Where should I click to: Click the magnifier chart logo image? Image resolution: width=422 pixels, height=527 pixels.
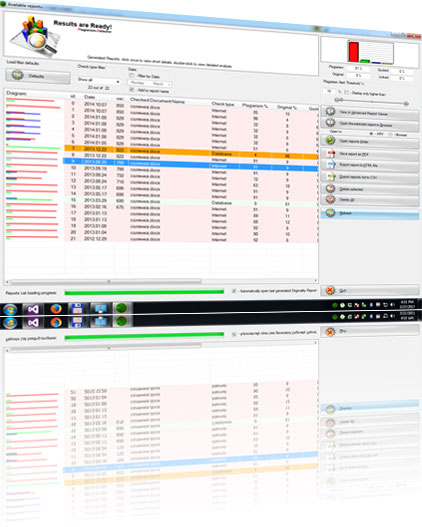click(34, 36)
